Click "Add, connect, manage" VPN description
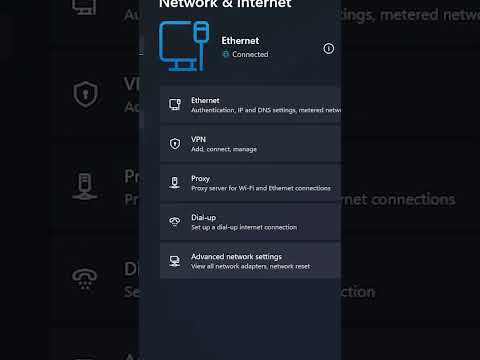This screenshot has width=480, height=360. tap(224, 149)
